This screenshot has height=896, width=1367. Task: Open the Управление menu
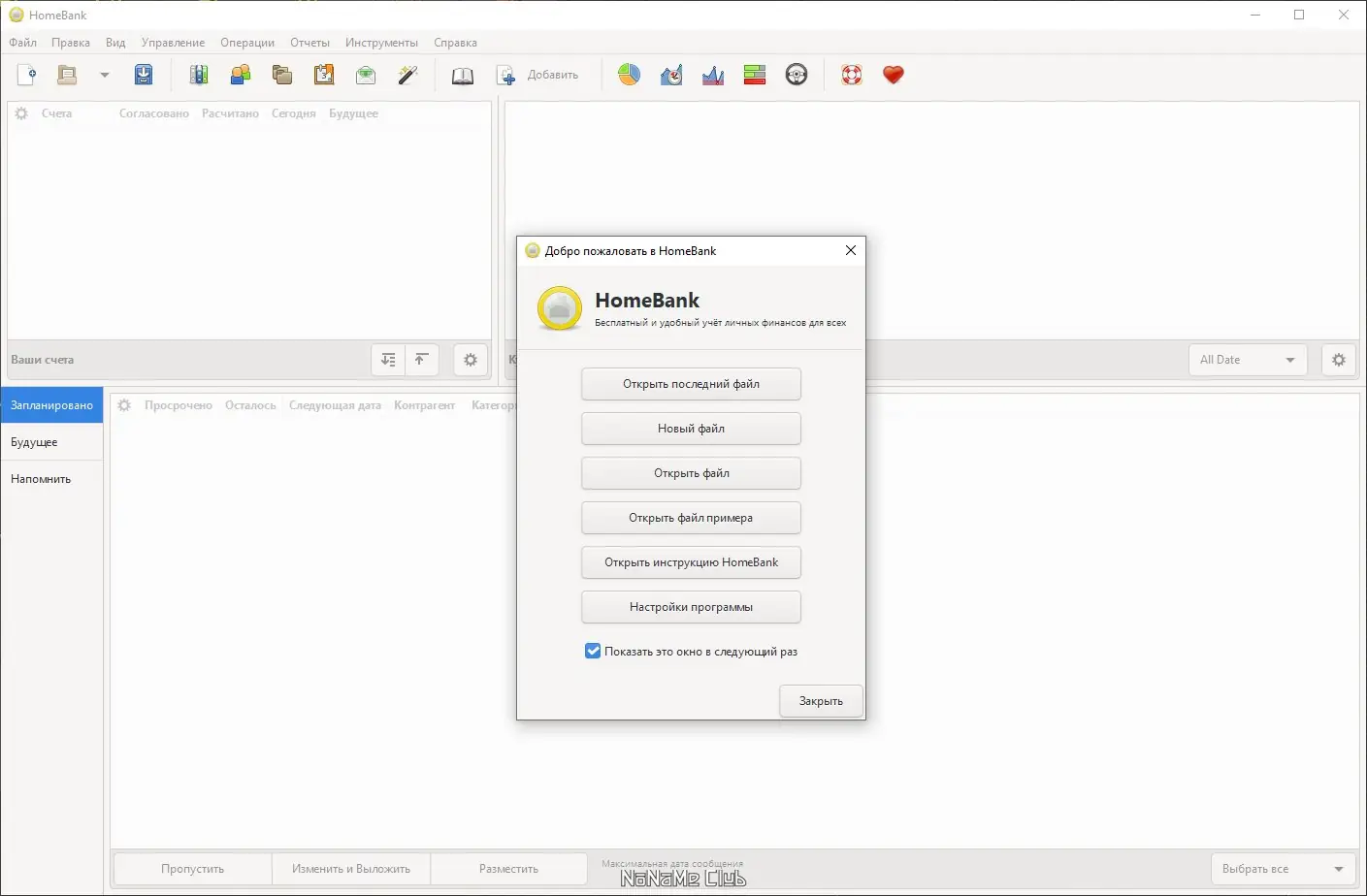click(173, 43)
